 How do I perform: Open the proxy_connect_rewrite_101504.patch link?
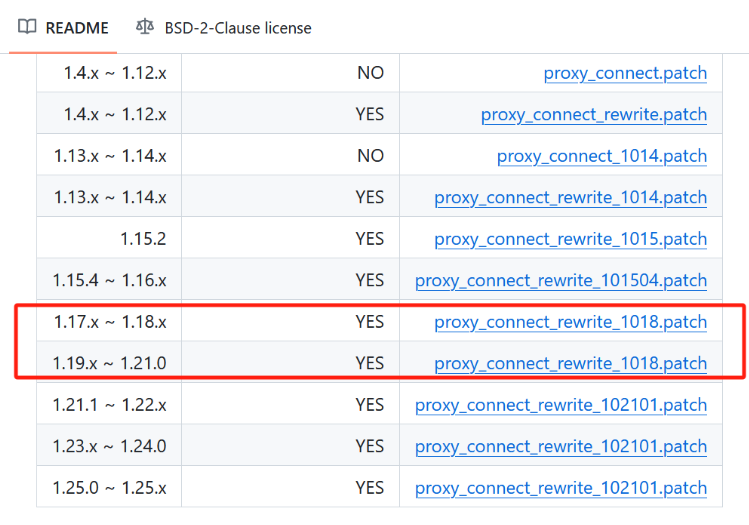click(561, 280)
